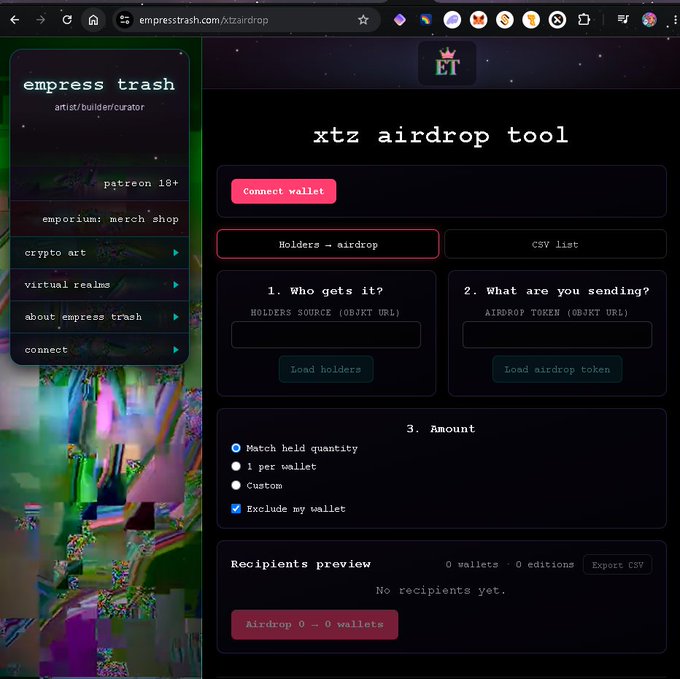This screenshot has height=679, width=680.
Task: Focus the Airdrop token OBJKT URL field
Action: (557, 335)
